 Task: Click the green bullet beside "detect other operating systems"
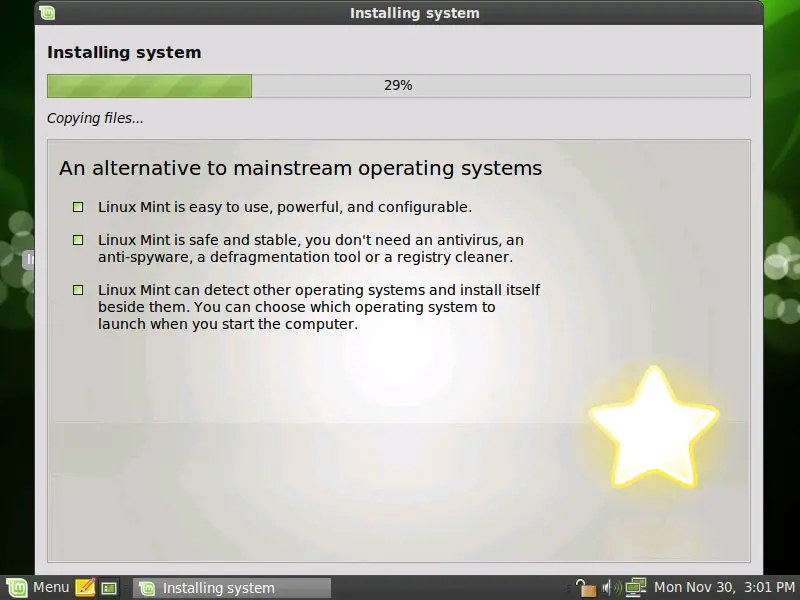(x=78, y=290)
